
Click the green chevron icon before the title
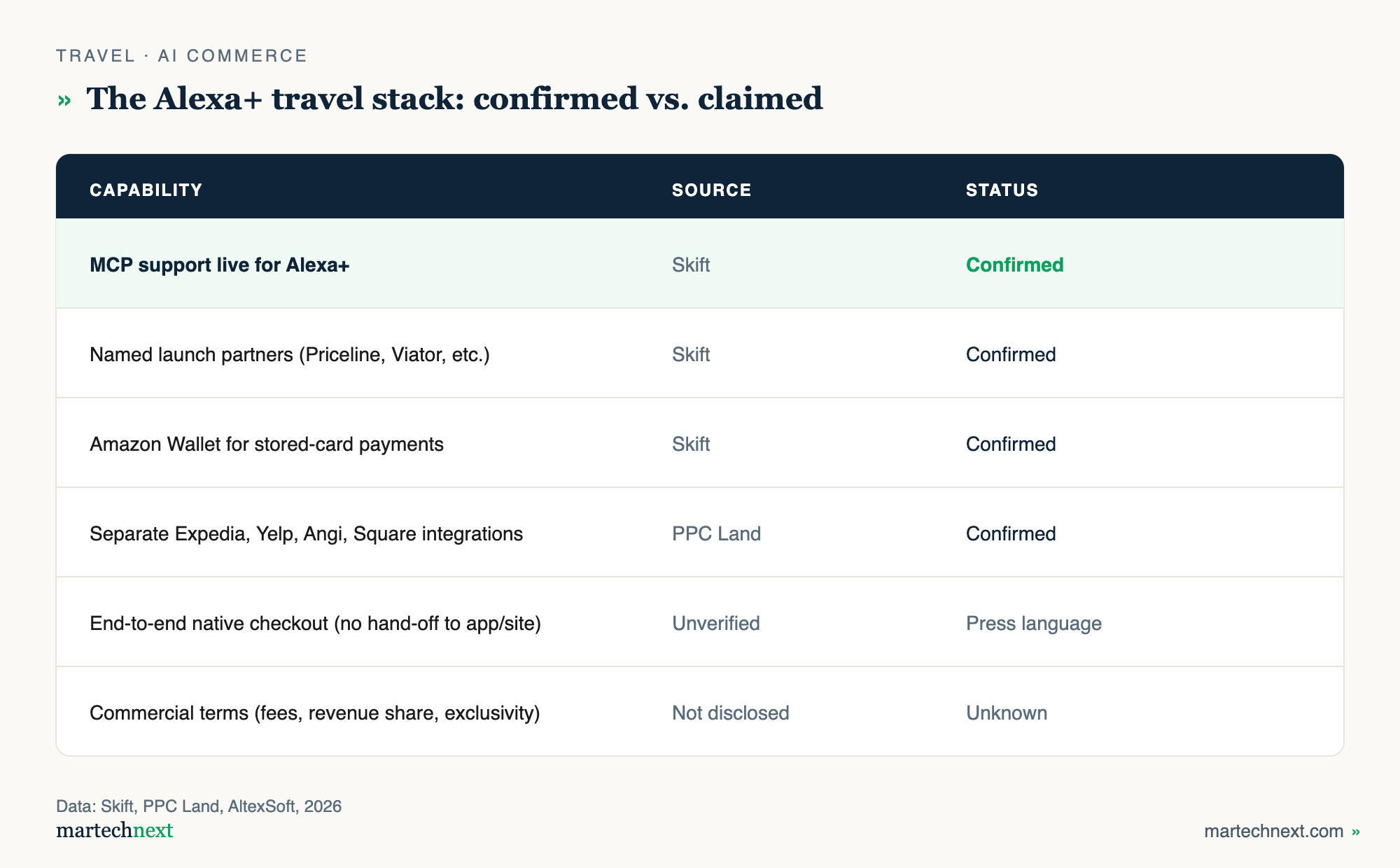64,101
